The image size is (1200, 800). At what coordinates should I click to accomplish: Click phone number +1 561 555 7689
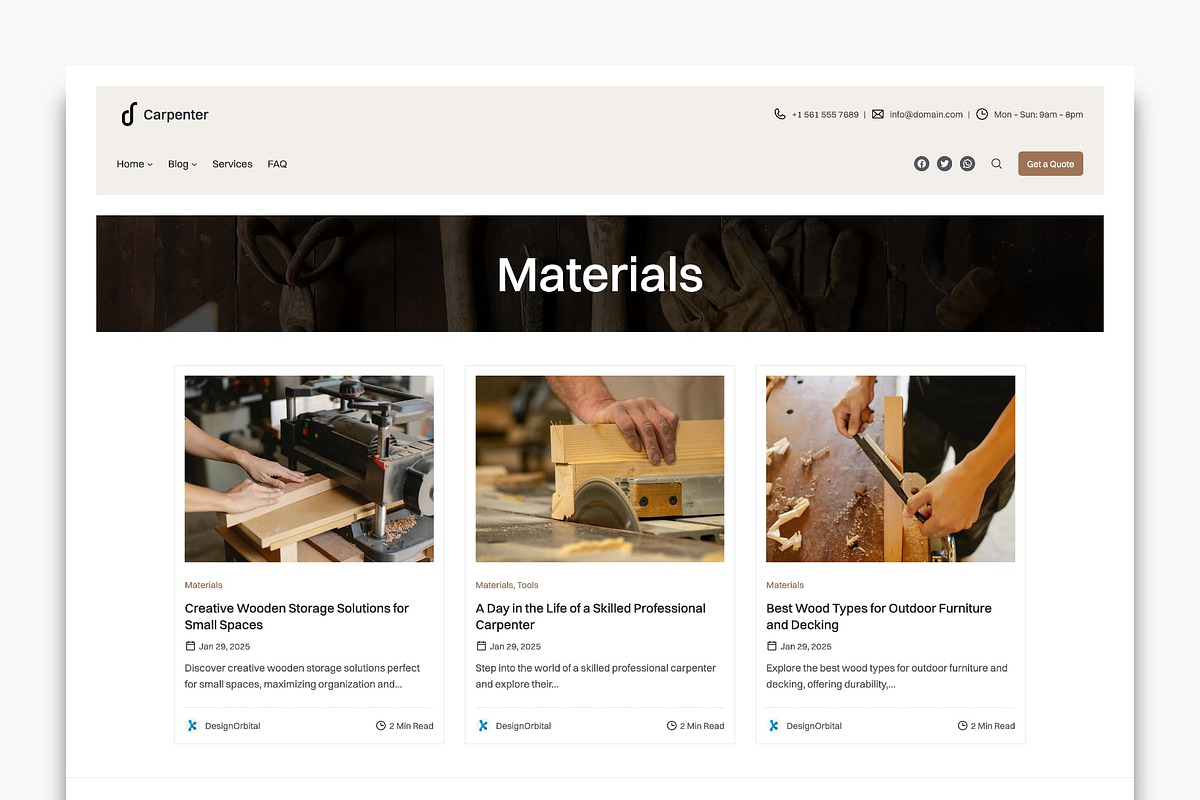[x=825, y=115]
